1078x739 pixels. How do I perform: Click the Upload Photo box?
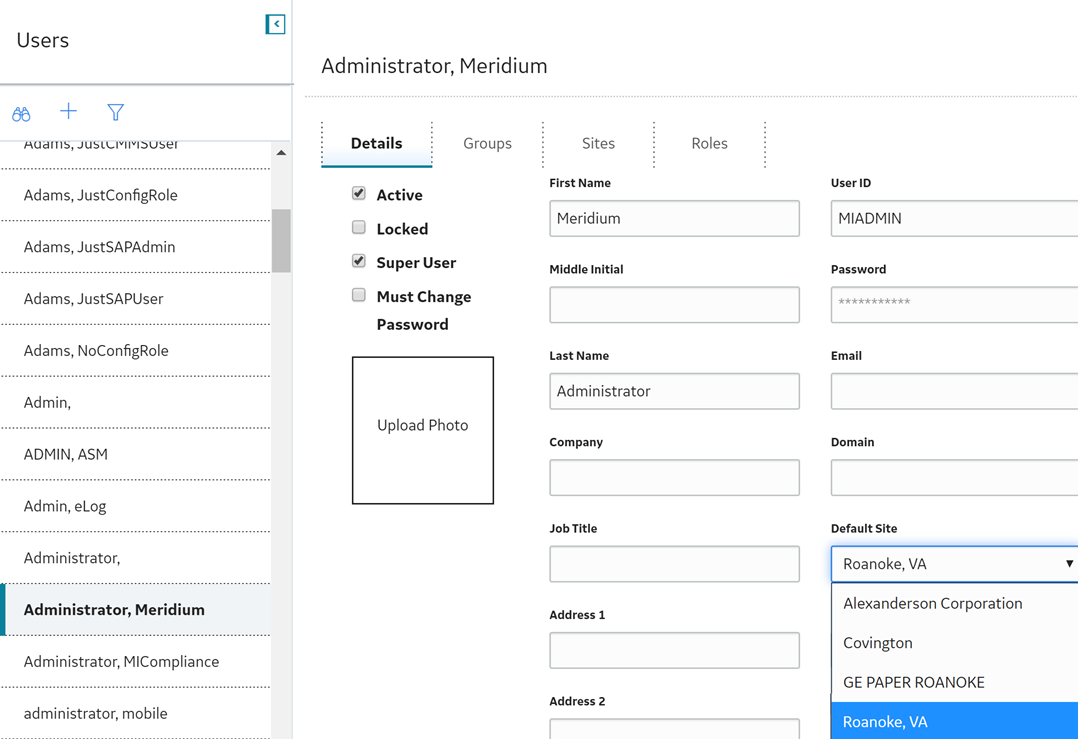pos(423,430)
